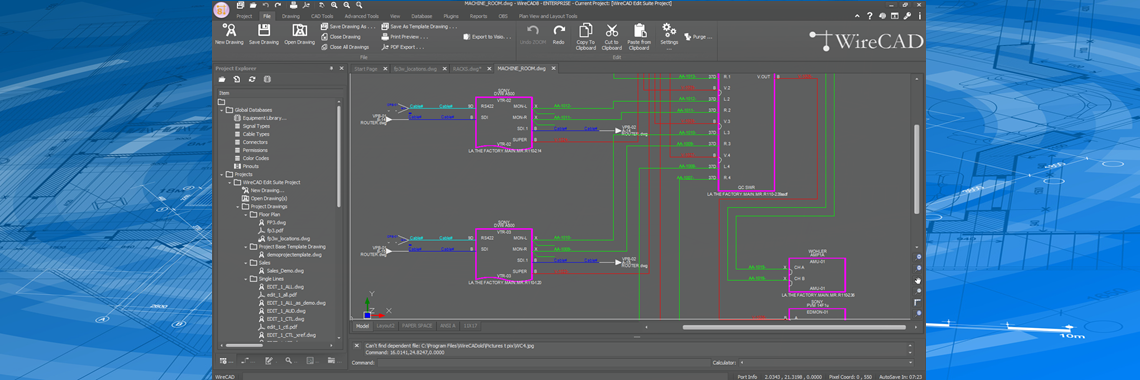This screenshot has height=380, width=1140.
Task: Click Export to Visio
Action: click(x=487, y=36)
